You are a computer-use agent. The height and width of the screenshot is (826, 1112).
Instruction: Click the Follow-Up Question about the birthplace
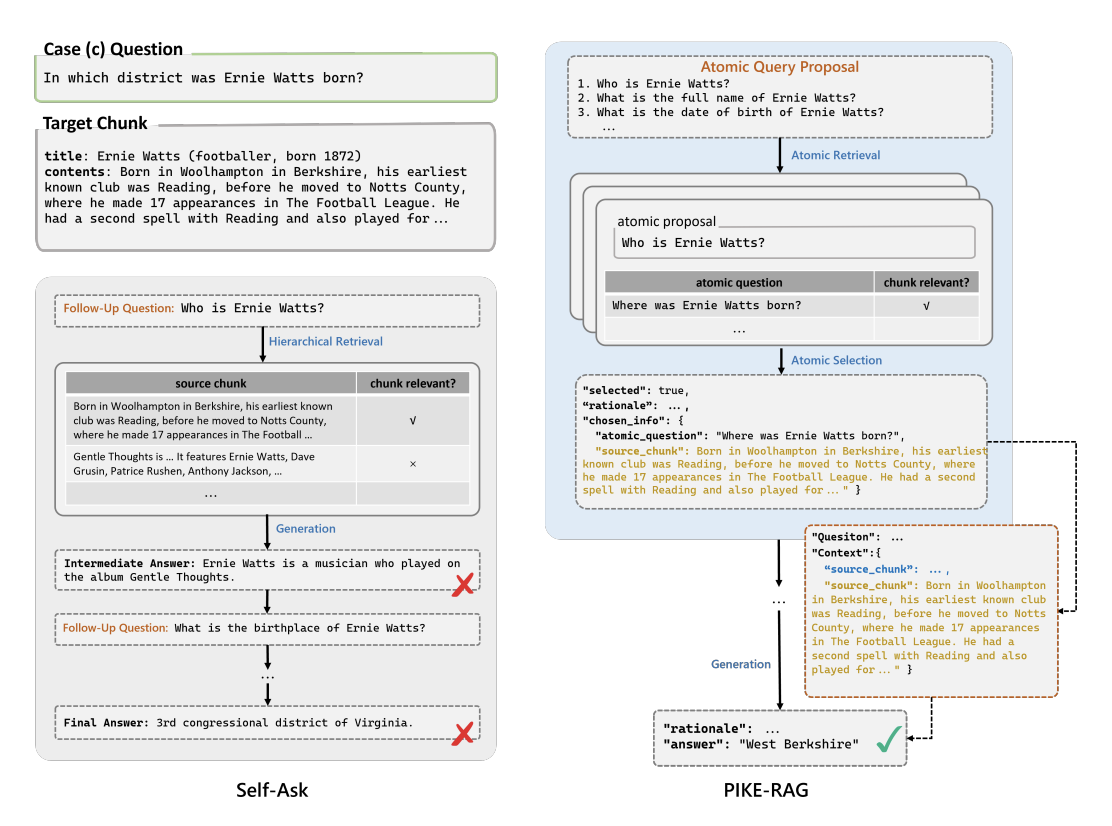click(x=267, y=629)
